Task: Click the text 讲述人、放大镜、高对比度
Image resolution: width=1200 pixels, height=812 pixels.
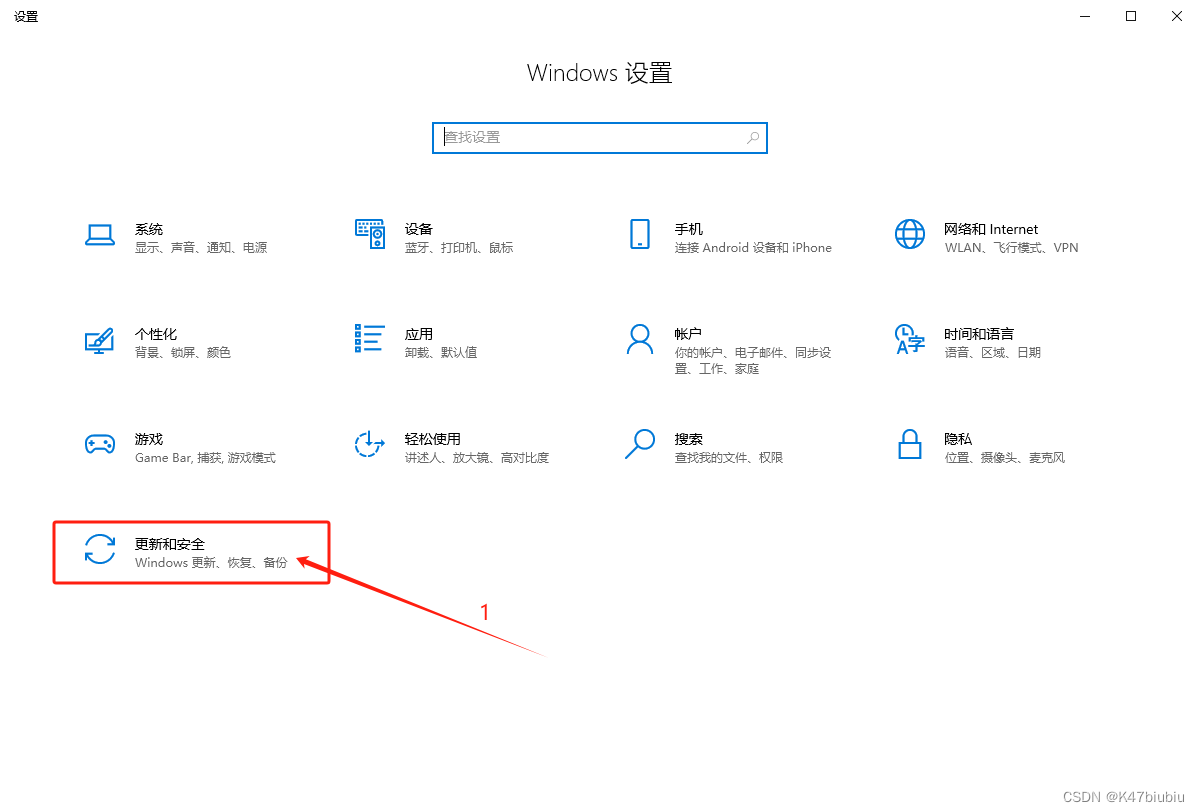Action: 477,458
